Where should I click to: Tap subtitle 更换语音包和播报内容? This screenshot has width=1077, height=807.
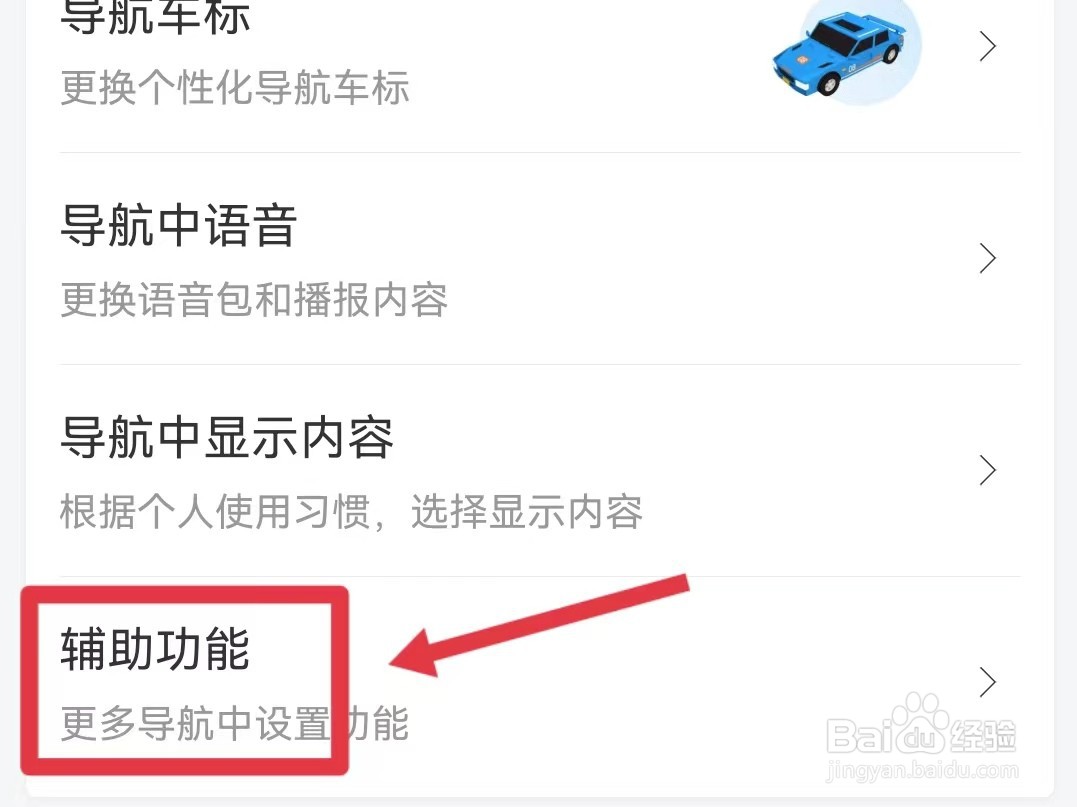(x=254, y=299)
